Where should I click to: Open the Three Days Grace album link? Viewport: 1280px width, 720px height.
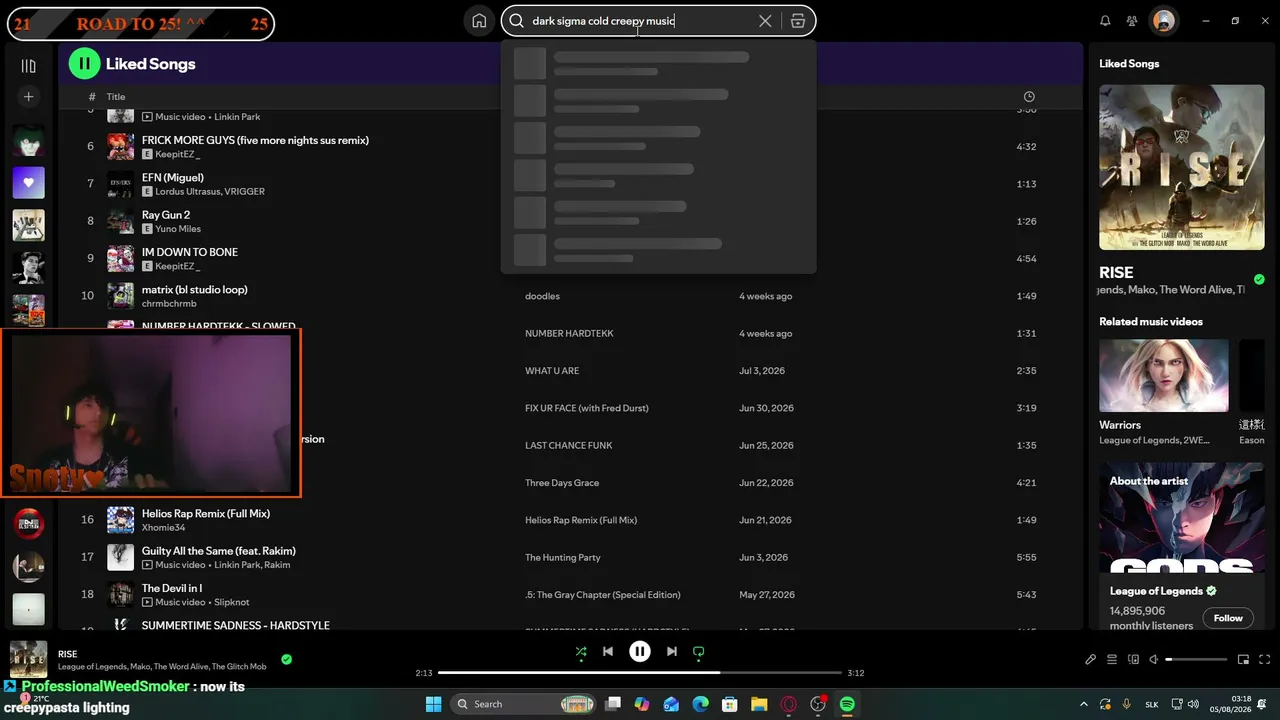pyautogui.click(x=562, y=483)
